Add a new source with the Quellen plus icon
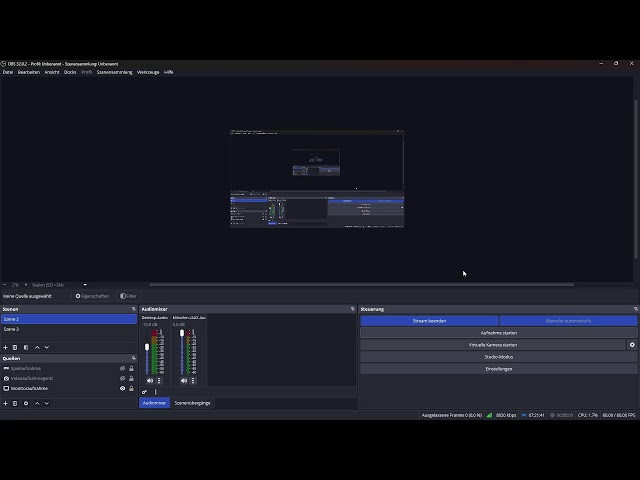 pyautogui.click(x=5, y=403)
